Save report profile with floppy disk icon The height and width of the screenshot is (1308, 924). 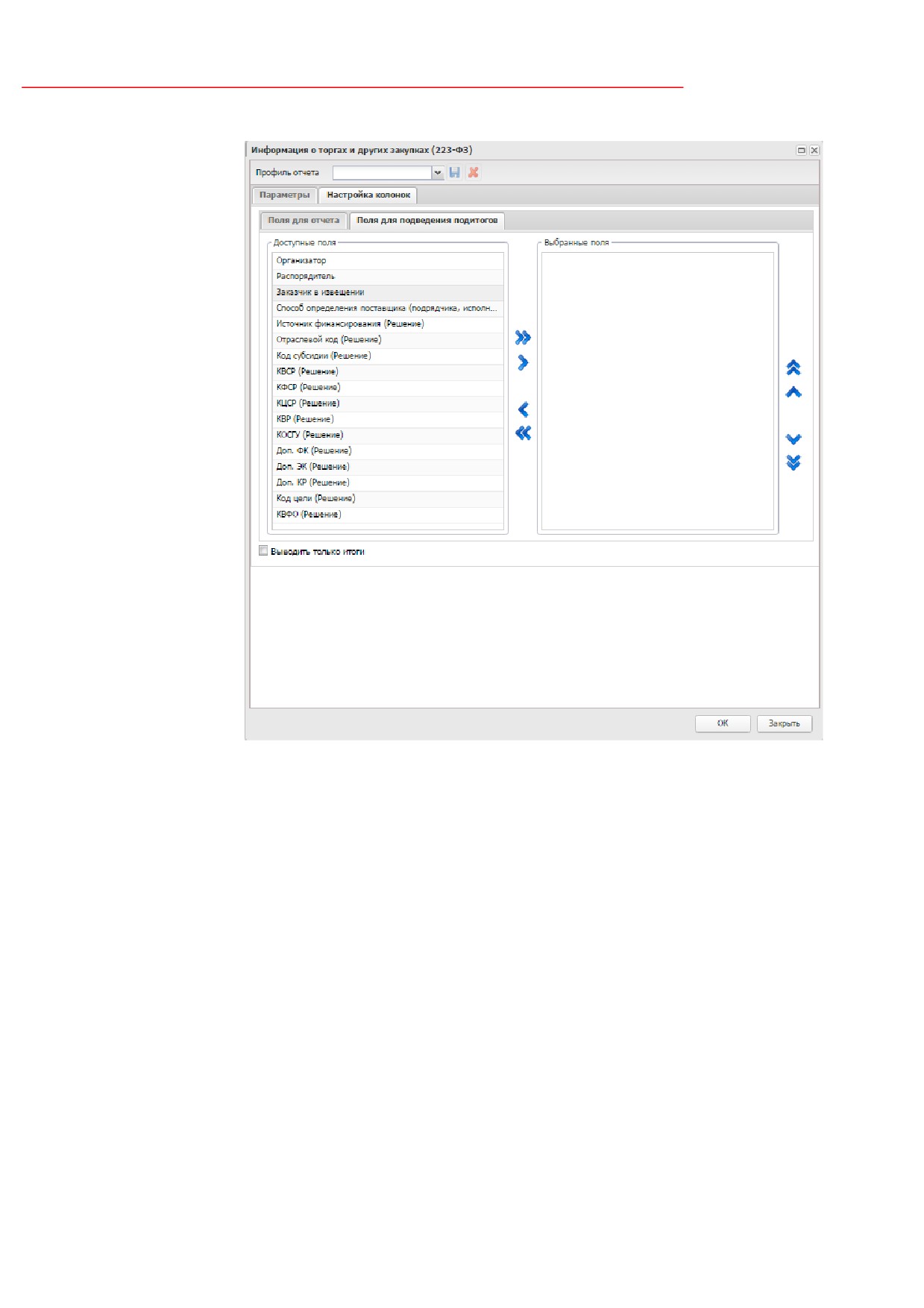point(455,172)
